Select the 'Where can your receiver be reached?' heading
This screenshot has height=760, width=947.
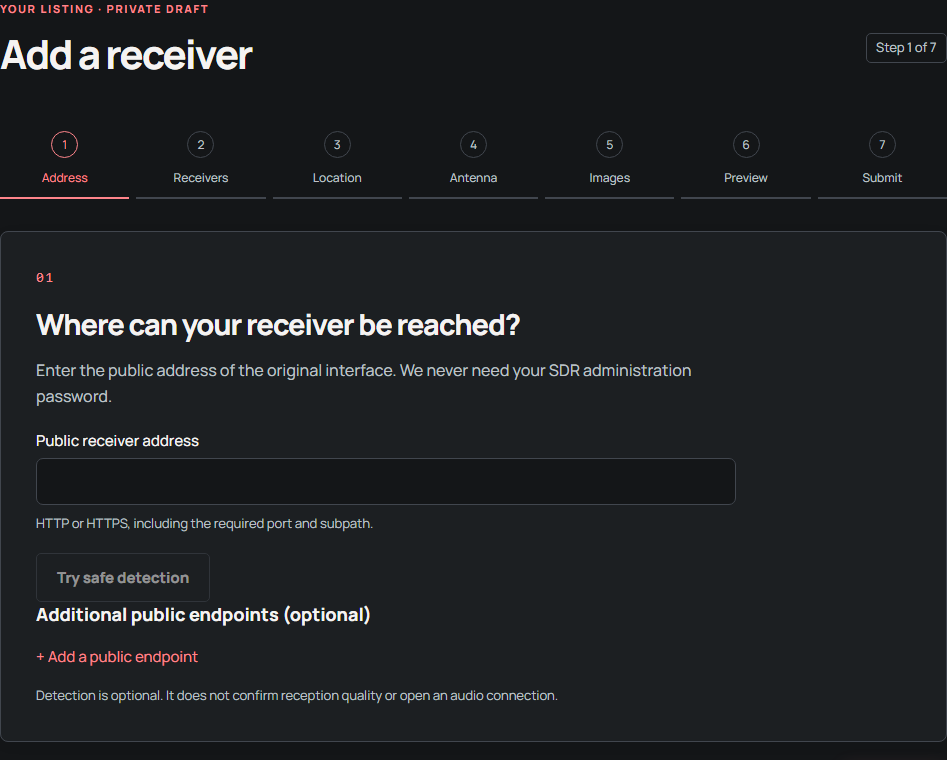[278, 325]
